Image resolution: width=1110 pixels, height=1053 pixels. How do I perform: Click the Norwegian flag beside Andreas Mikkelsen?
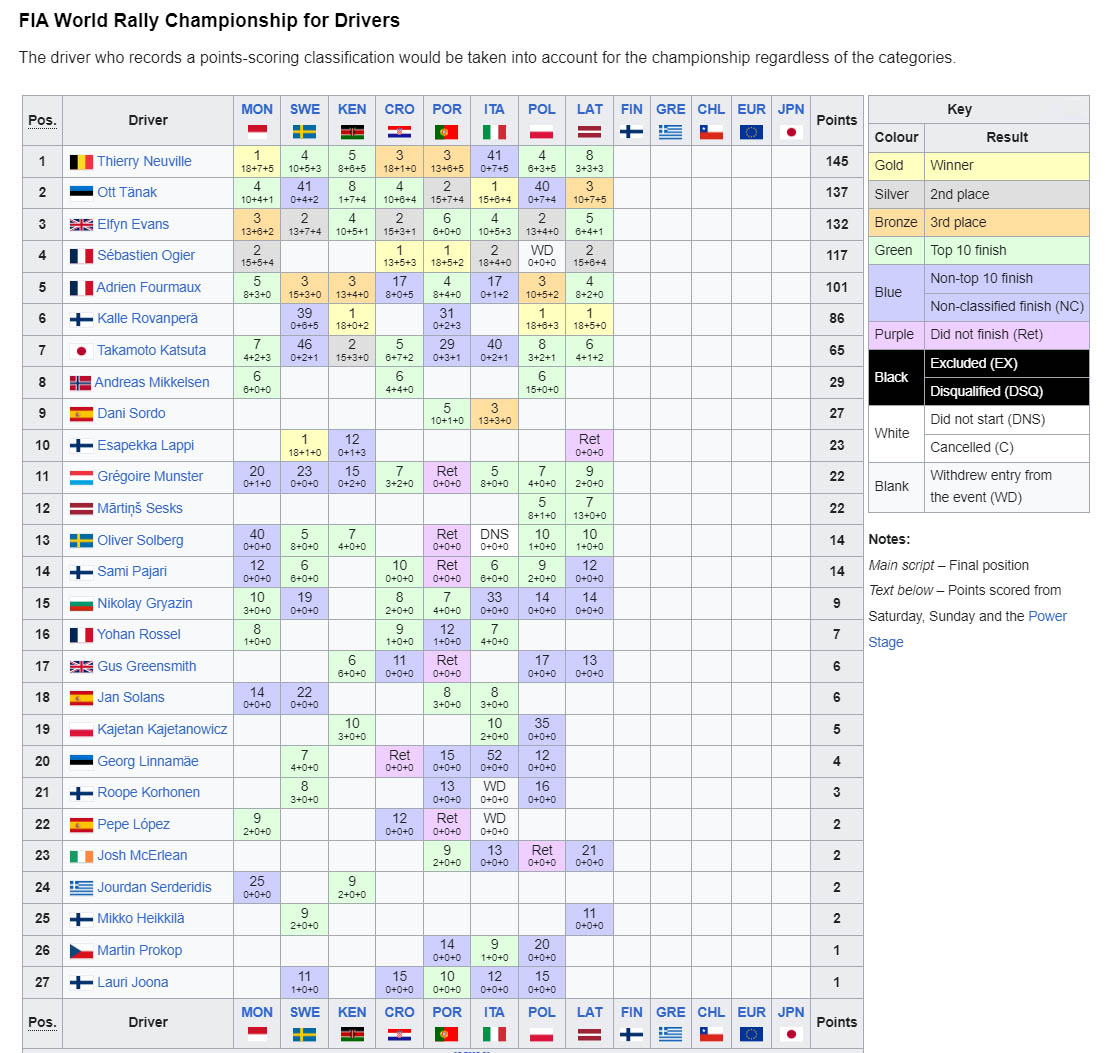(80, 383)
